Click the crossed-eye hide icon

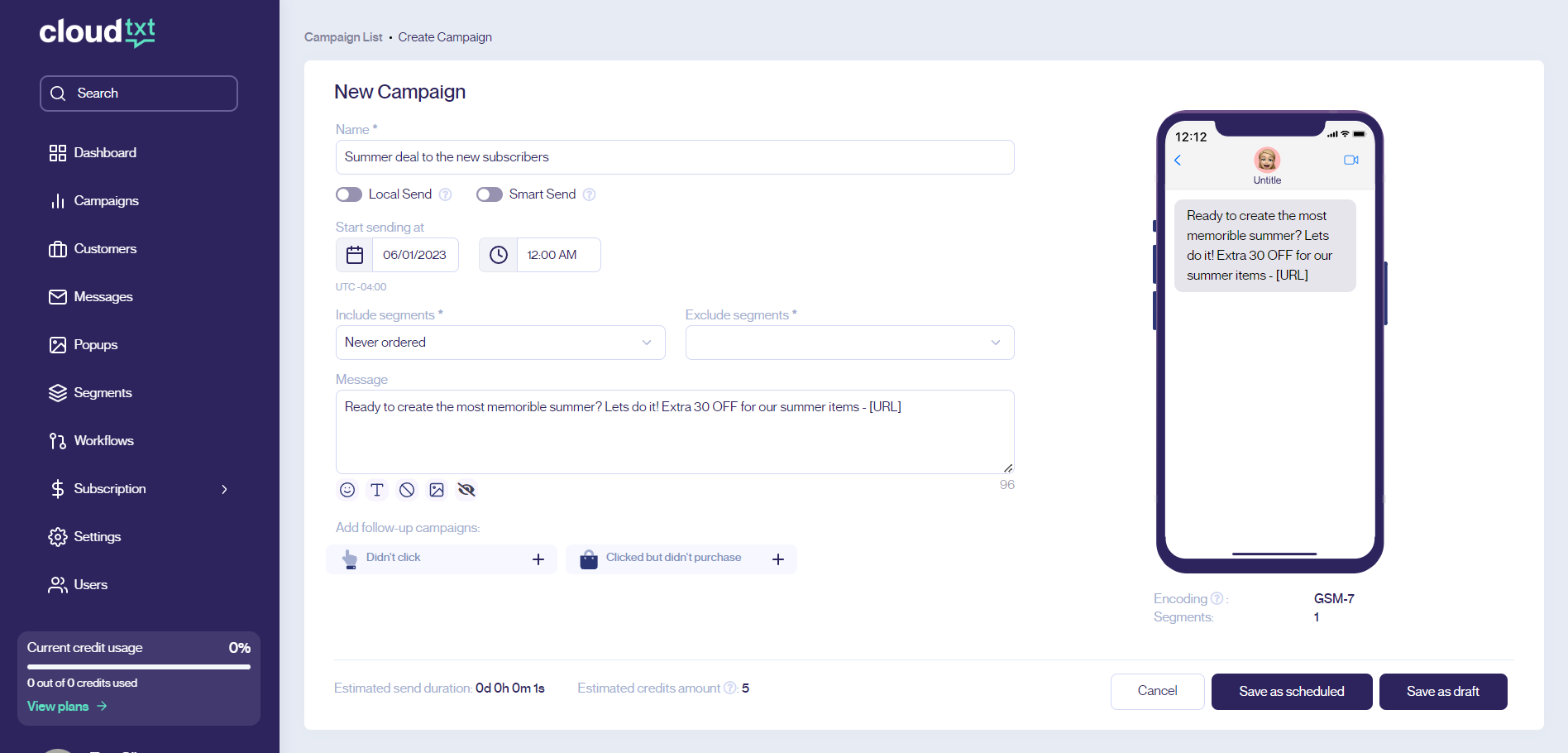tap(466, 490)
